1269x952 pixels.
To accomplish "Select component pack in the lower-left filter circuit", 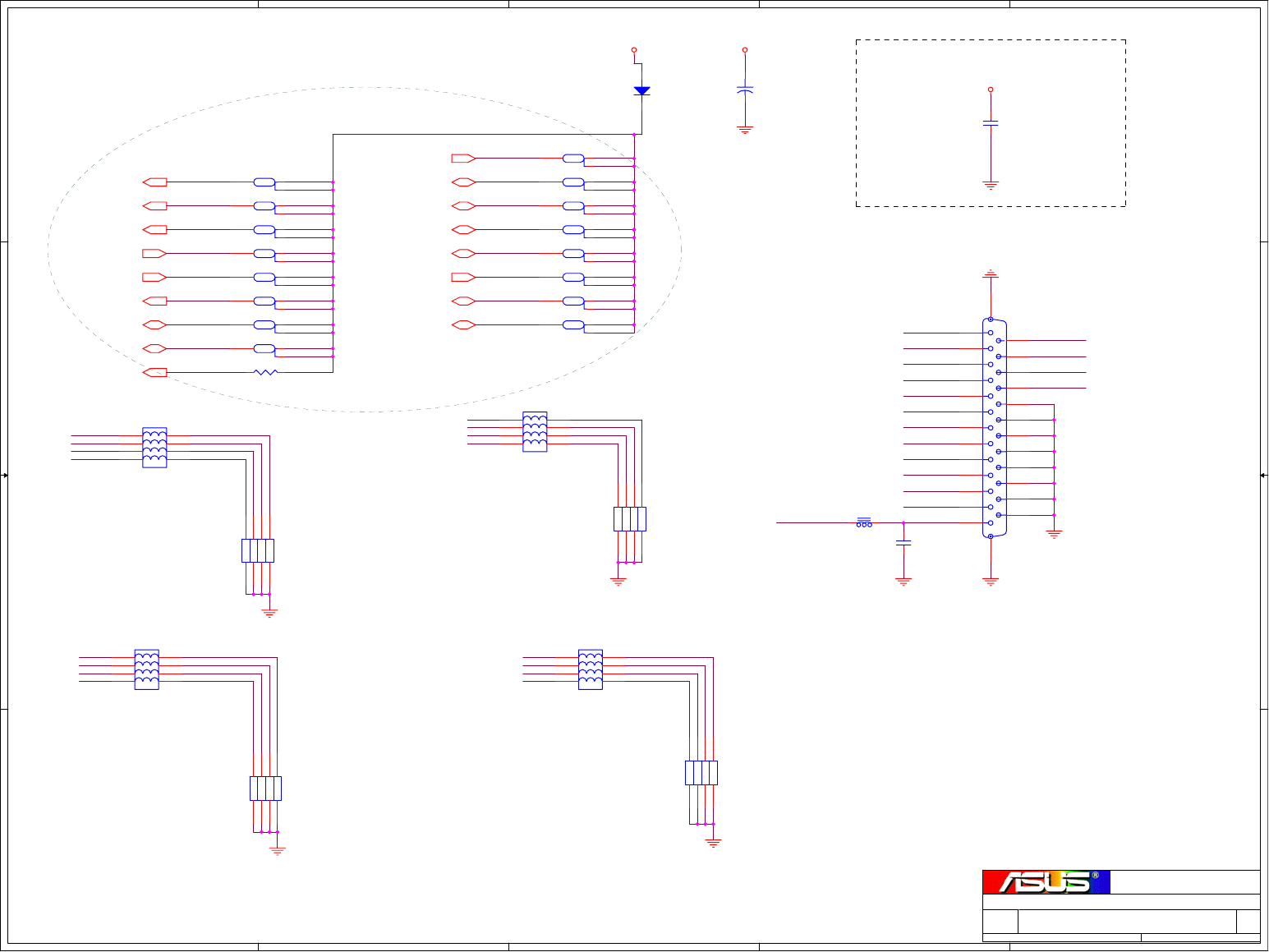I will (x=265, y=789).
